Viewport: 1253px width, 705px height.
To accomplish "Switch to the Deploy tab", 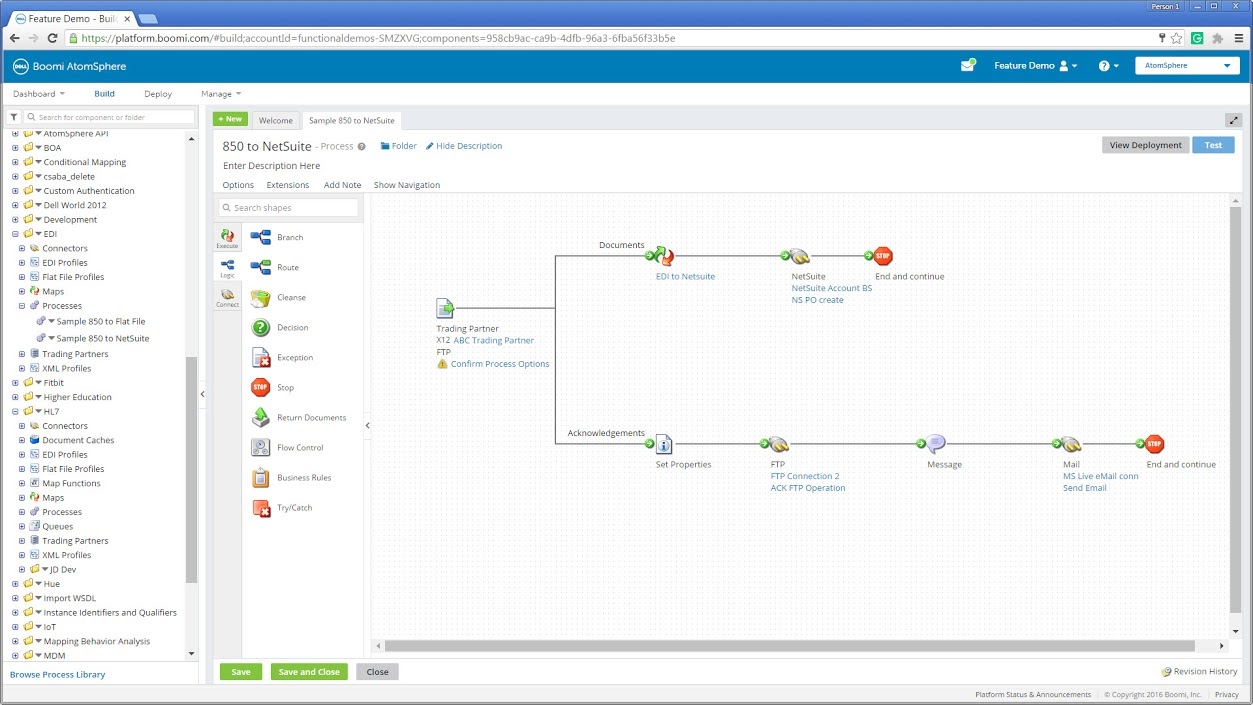I will coord(158,94).
